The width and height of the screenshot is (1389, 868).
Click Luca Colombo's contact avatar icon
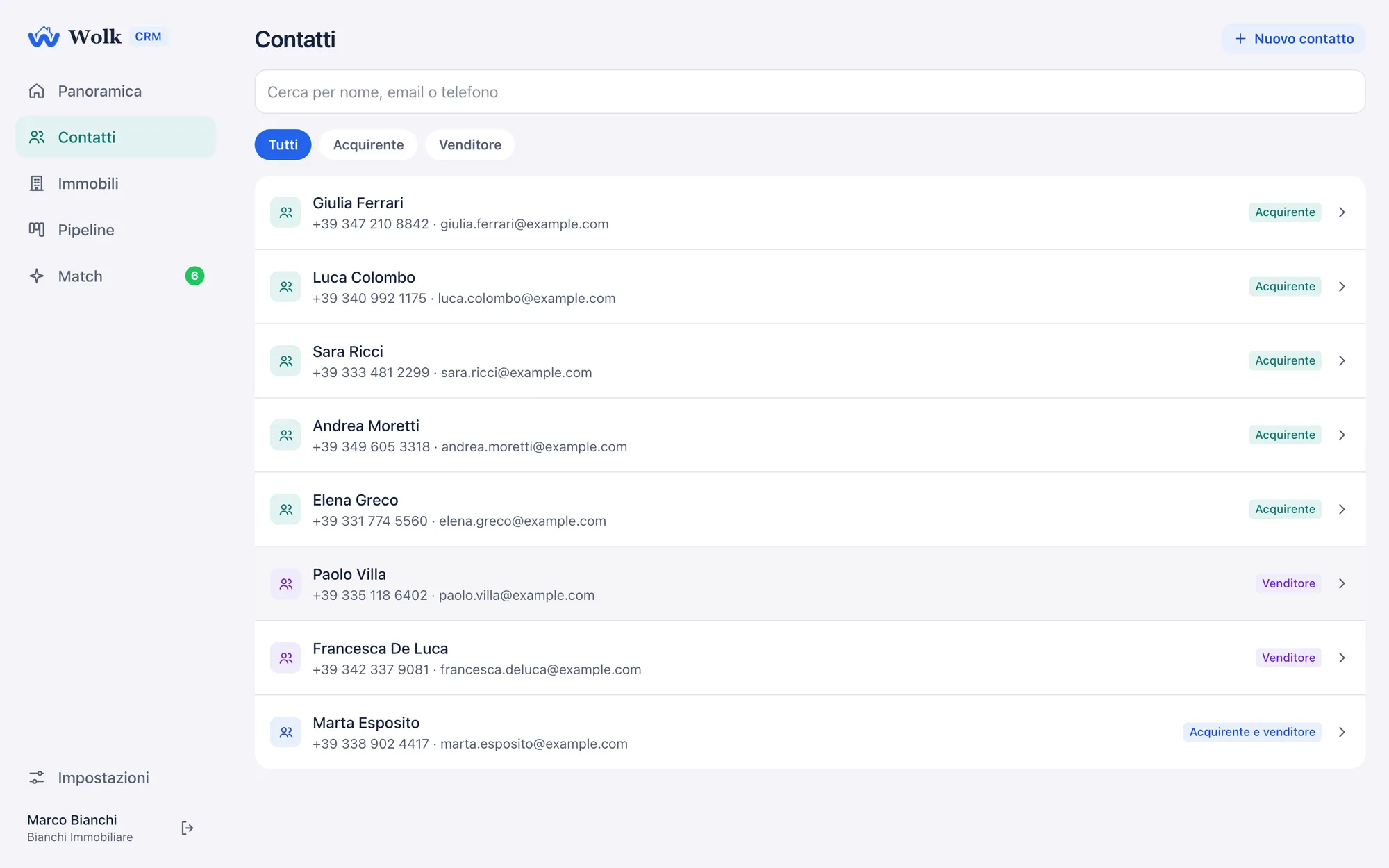click(285, 287)
